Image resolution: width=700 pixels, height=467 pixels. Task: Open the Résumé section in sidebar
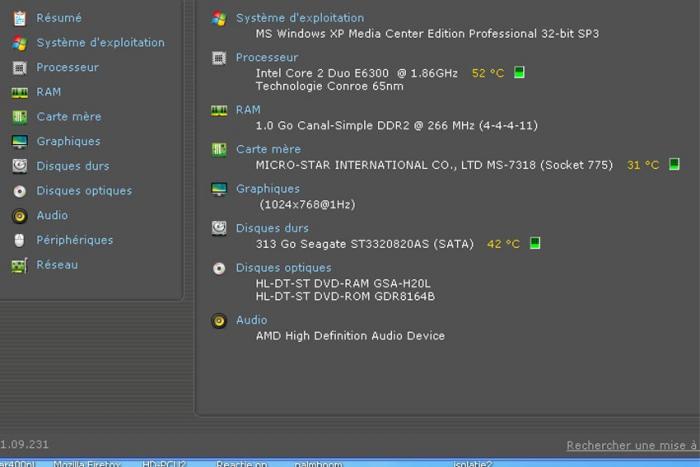click(x=59, y=18)
